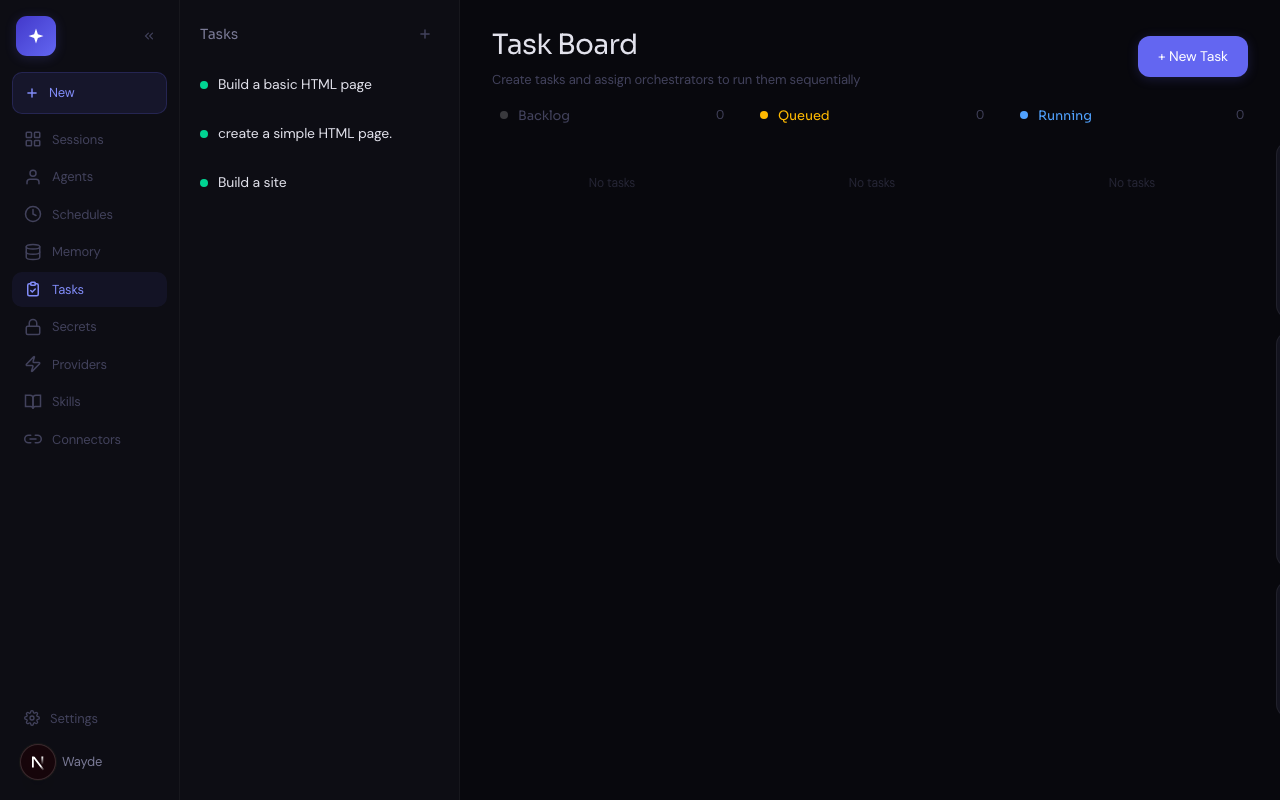Select the 'Build a basic HTML page' task
This screenshot has width=1280, height=800.
pyautogui.click(x=294, y=85)
